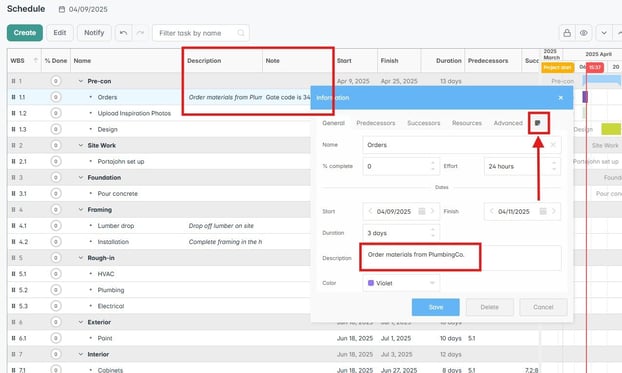Open calendar picker in Finish date field
The width and height of the screenshot is (622, 373).
pyautogui.click(x=543, y=211)
